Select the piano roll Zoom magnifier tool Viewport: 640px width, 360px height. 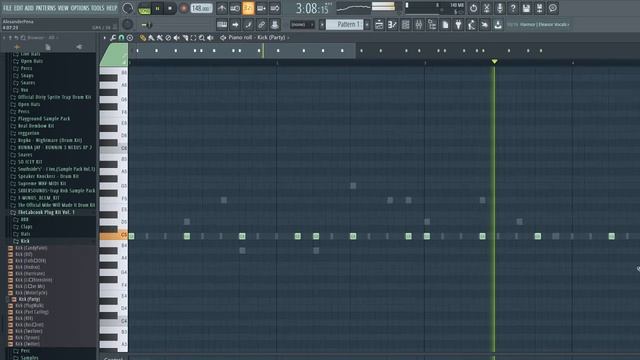(202, 38)
